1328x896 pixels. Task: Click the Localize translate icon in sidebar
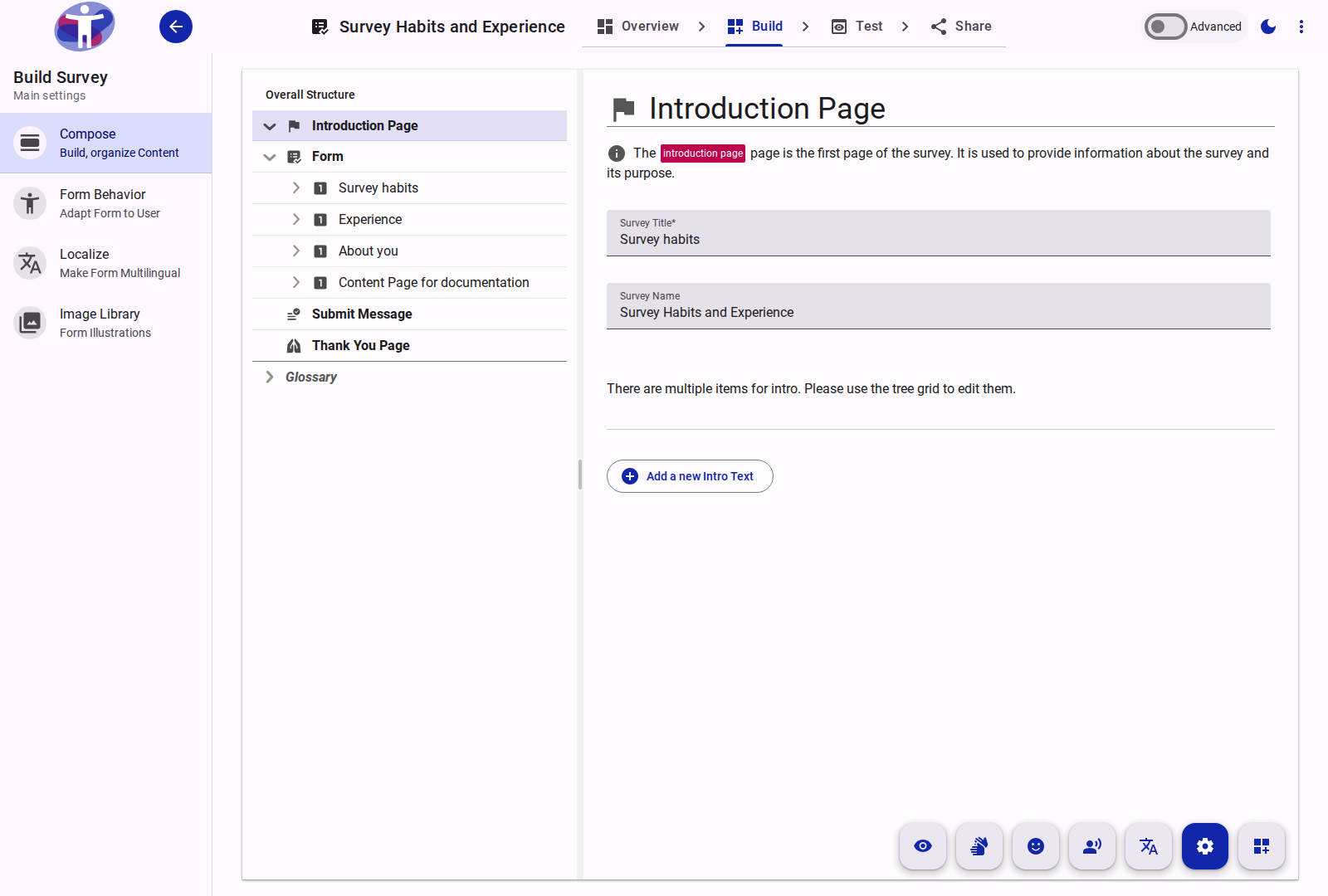(30, 263)
